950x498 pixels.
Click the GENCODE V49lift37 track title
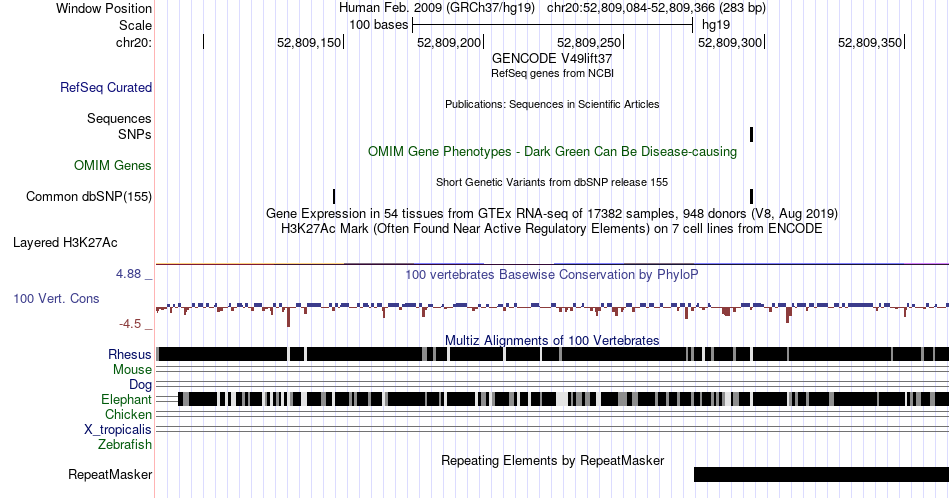[x=552, y=58]
